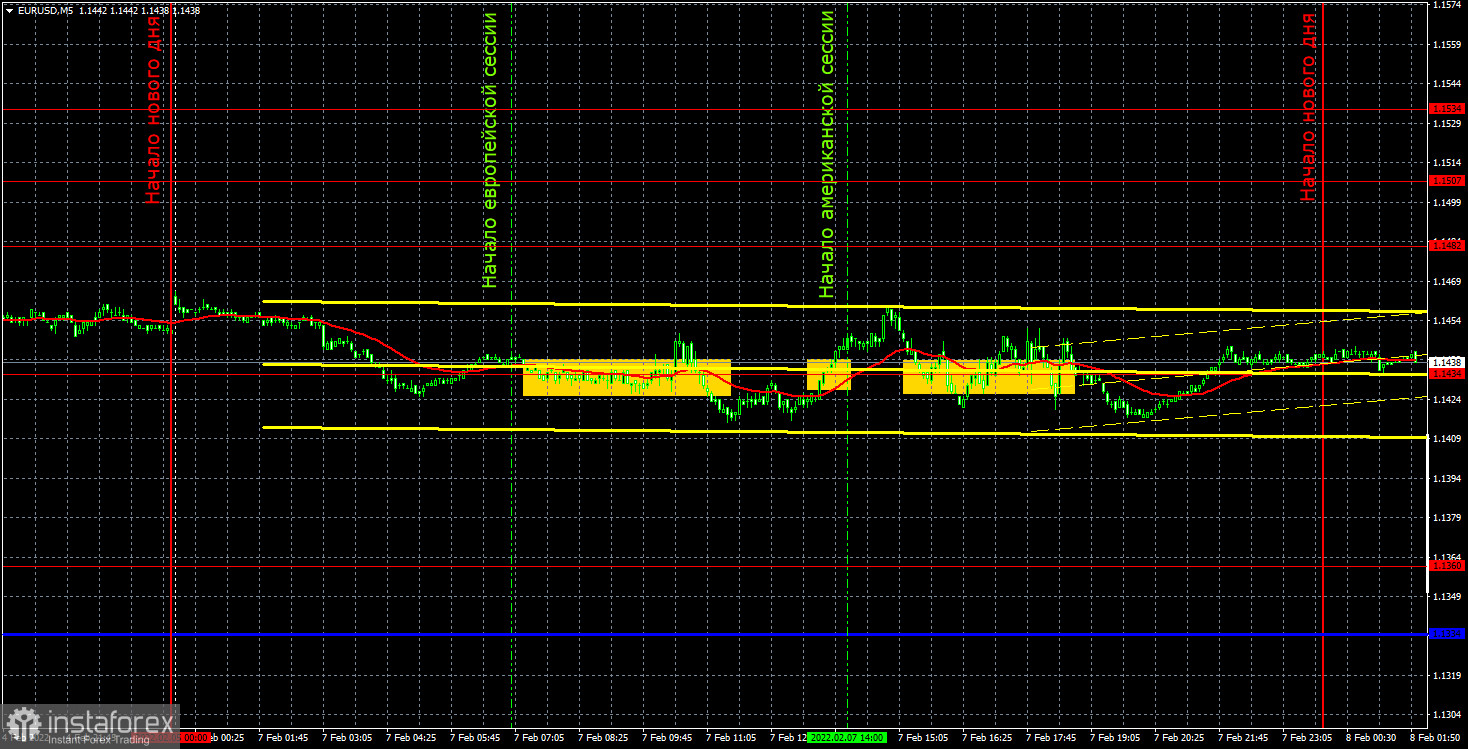
Task: Click the 1.1574 price scale value
Action: (x=1447, y=6)
